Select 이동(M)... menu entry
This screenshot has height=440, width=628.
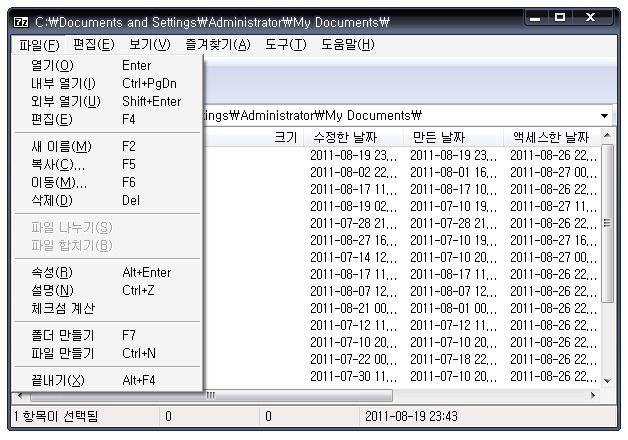tap(107, 182)
